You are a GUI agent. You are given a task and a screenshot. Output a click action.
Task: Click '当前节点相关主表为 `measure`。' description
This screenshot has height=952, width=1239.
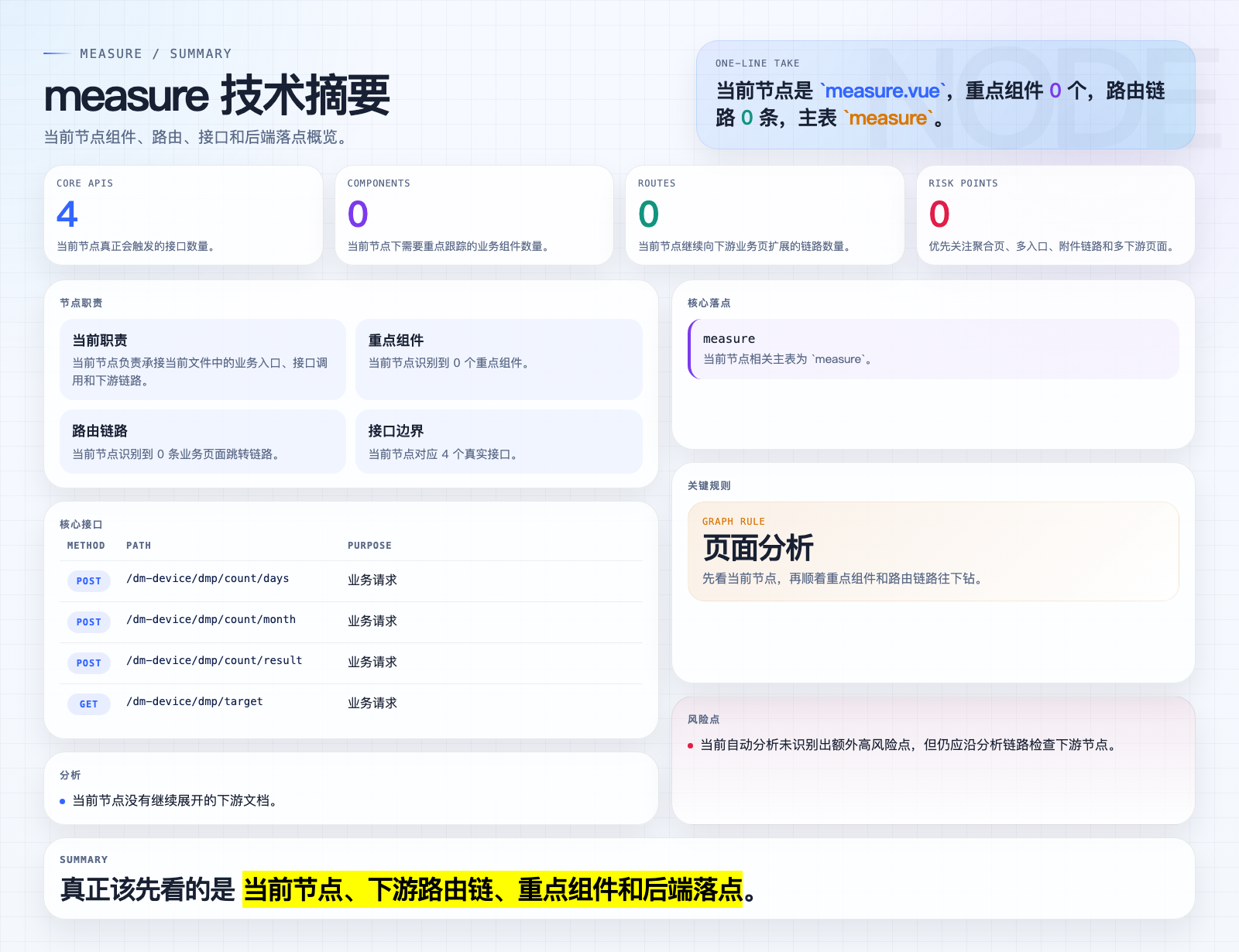click(789, 359)
